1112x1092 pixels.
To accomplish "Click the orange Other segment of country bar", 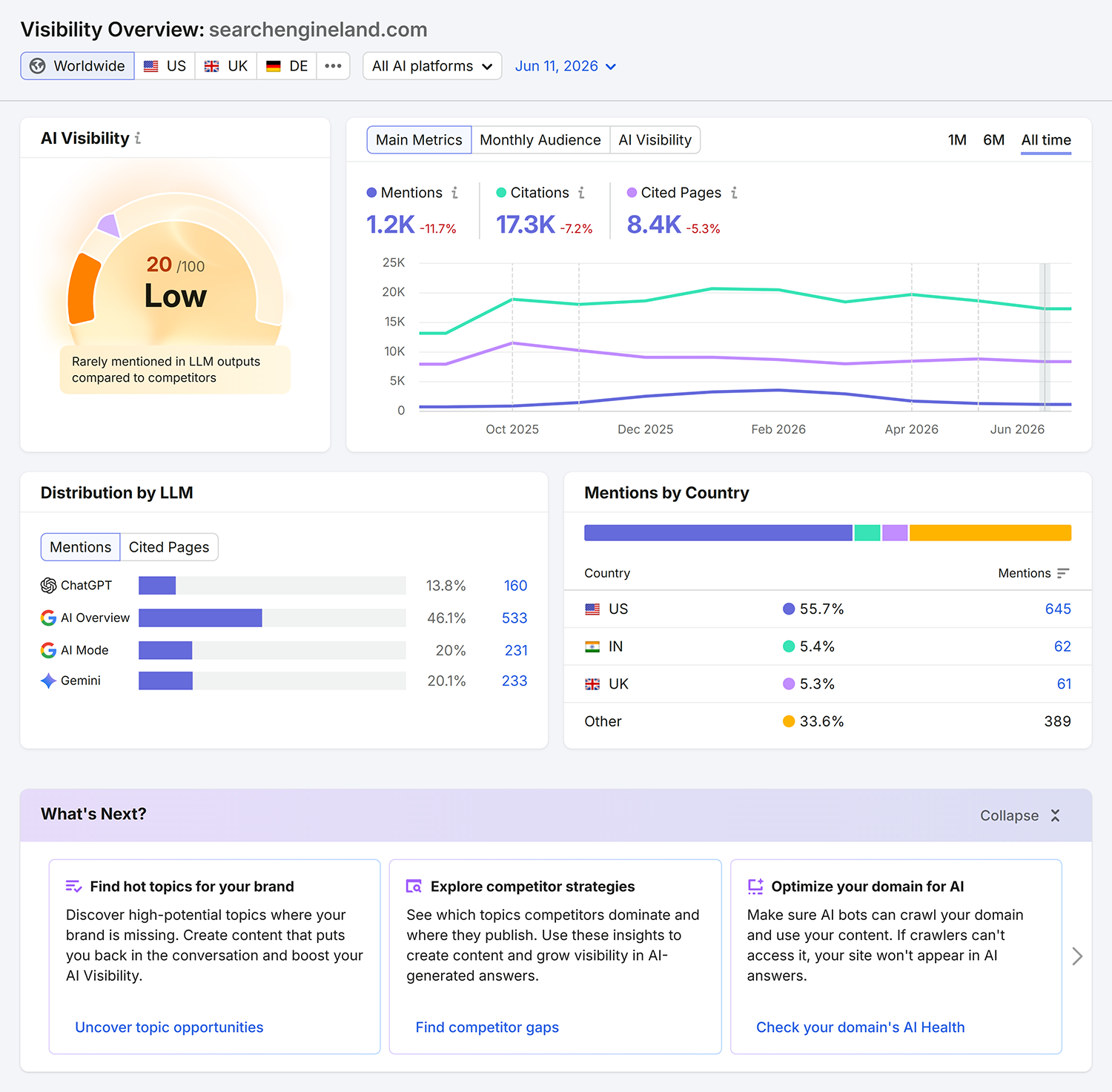I will [x=990, y=533].
